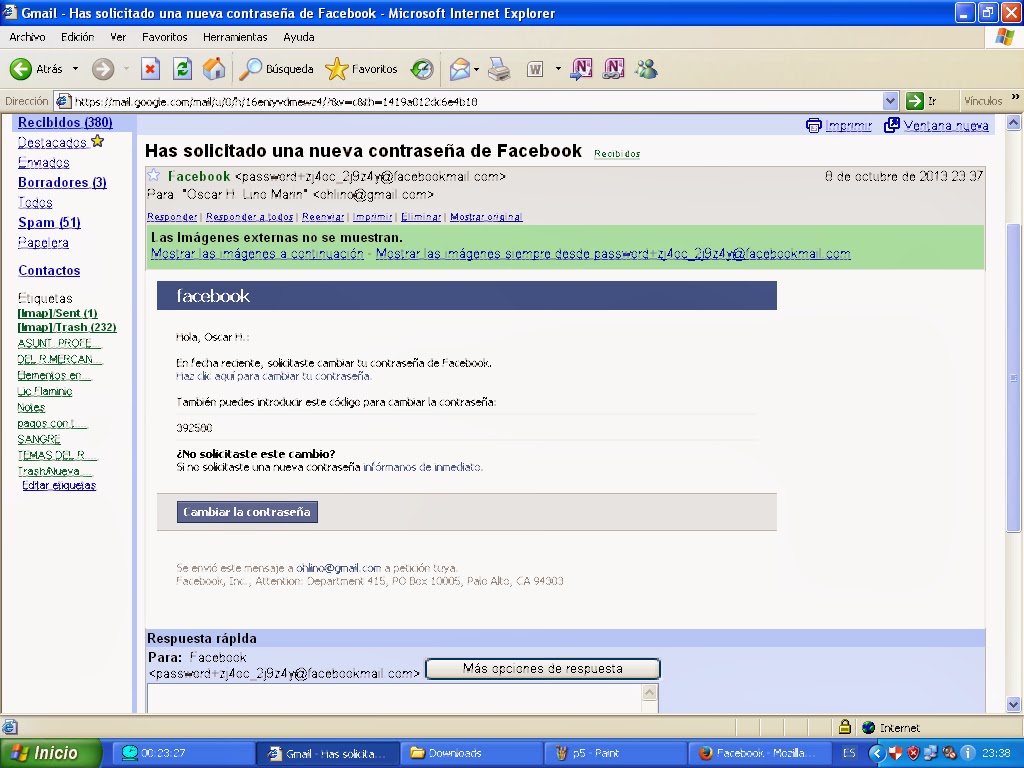Click the ES language indicator in the tray

(849, 753)
